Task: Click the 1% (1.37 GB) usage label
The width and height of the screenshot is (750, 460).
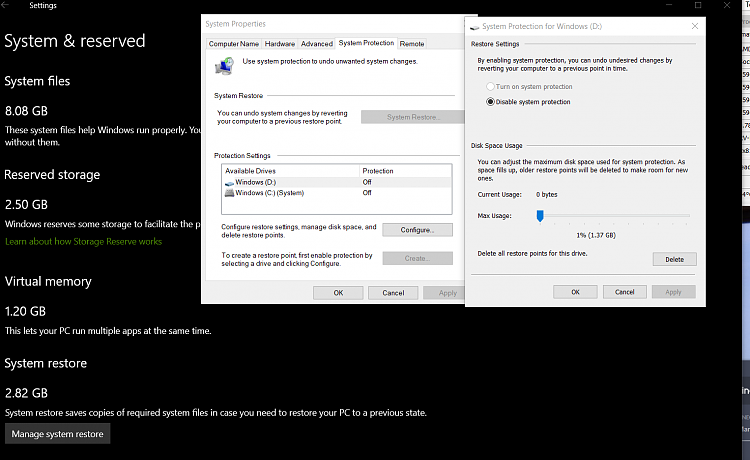Action: pyautogui.click(x=596, y=235)
